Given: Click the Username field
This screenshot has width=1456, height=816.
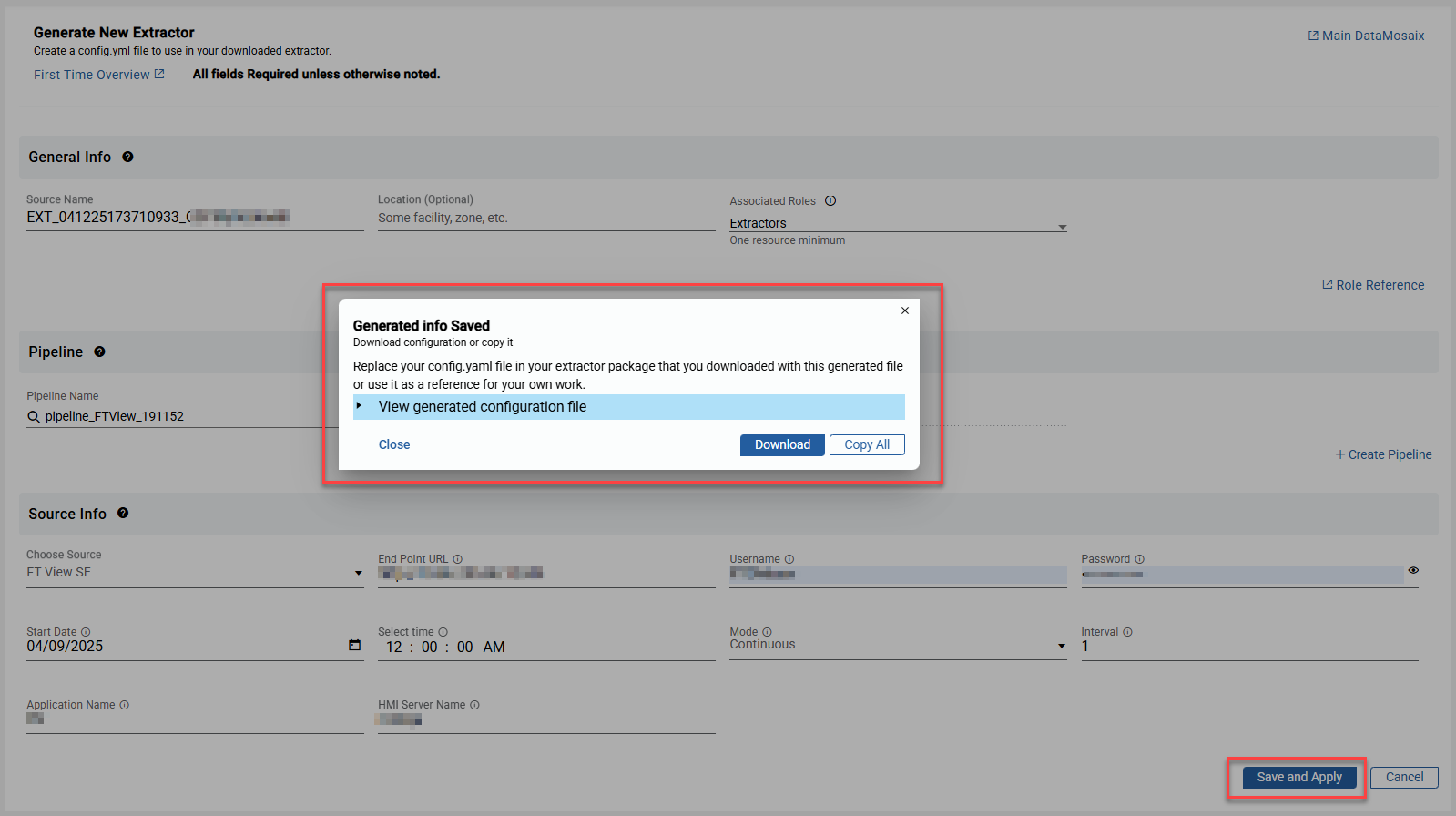Looking at the screenshot, I should tap(898, 574).
